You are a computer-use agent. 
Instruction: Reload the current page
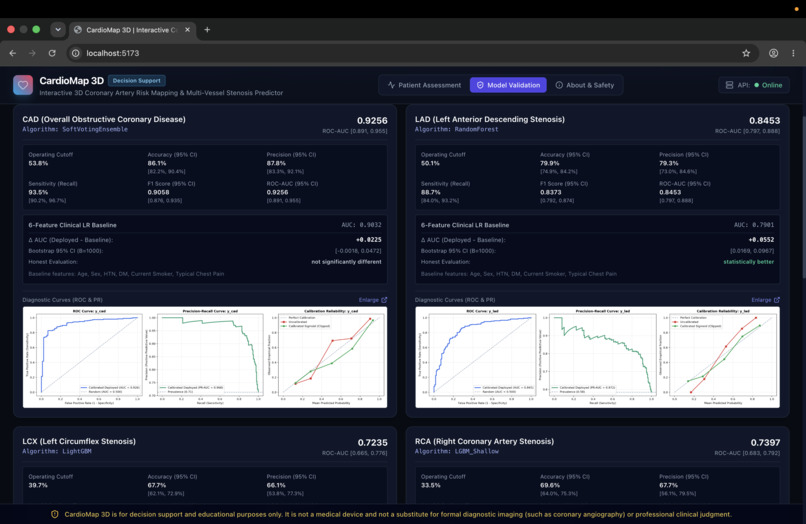point(52,53)
